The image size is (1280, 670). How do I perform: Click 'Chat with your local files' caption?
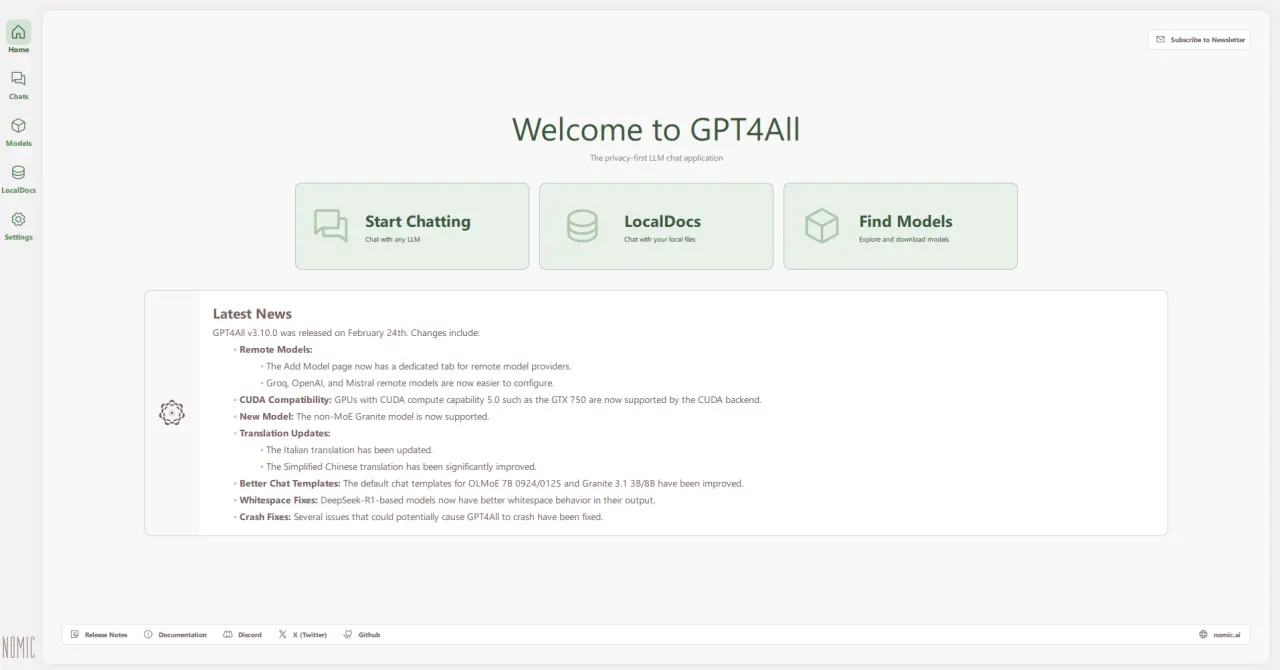tap(661, 240)
